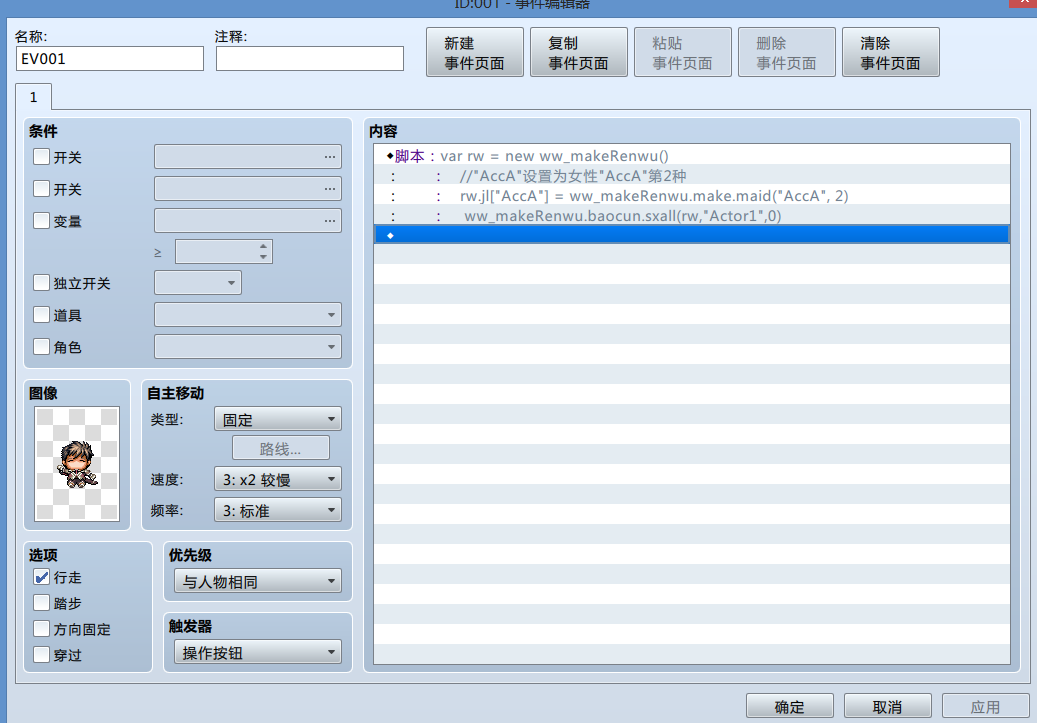Screen dimensions: 1037x723
Task: Enable the 变量 condition checkbox
Action: click(41, 220)
